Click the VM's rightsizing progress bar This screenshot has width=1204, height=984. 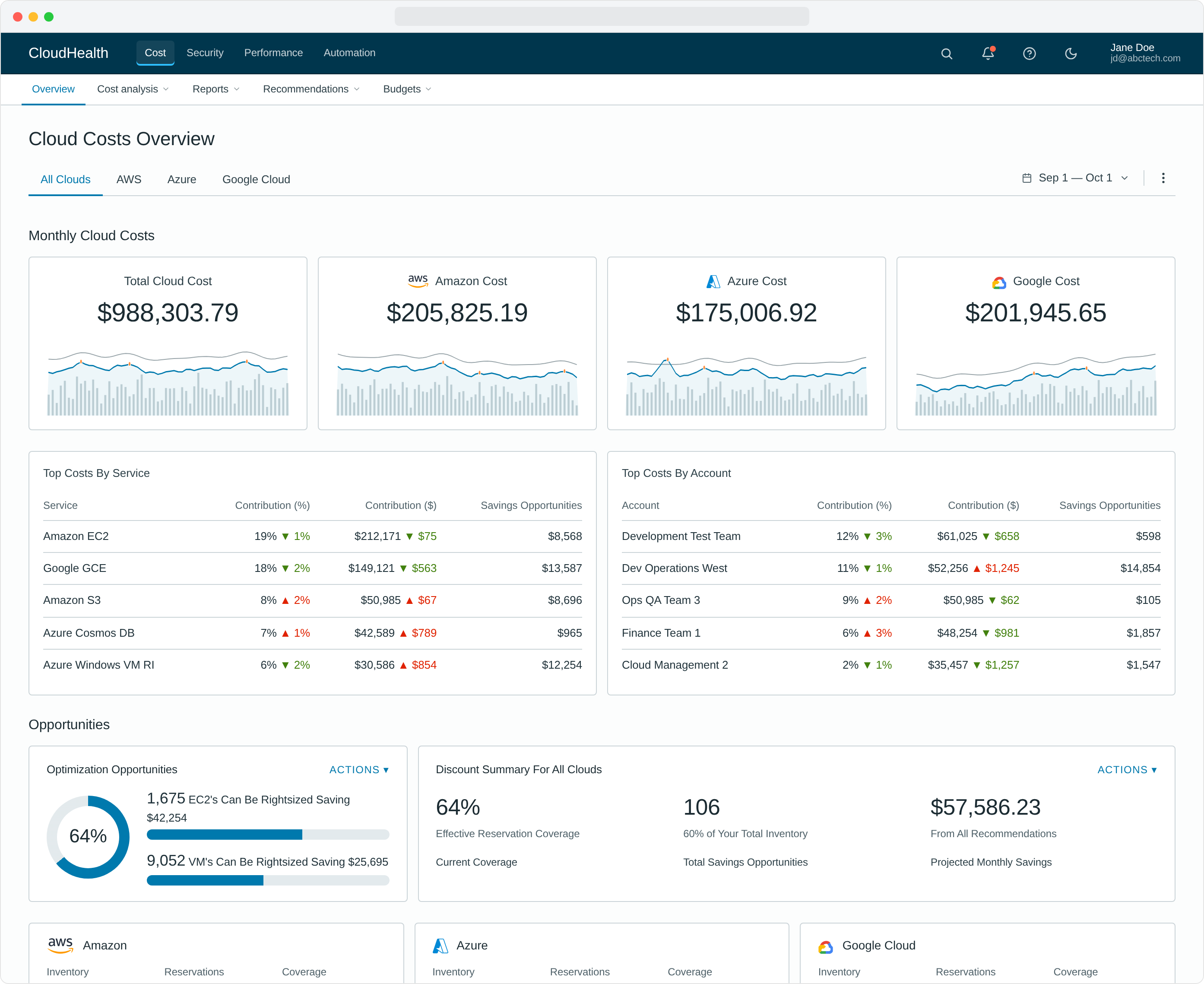(268, 880)
